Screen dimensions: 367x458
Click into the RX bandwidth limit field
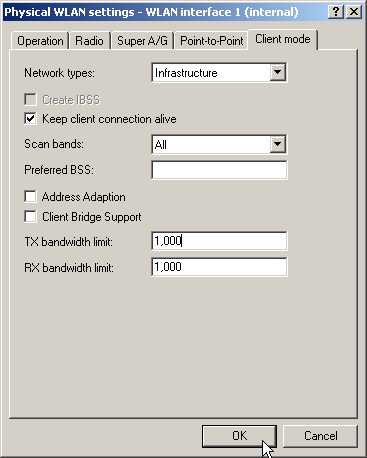[219, 267]
